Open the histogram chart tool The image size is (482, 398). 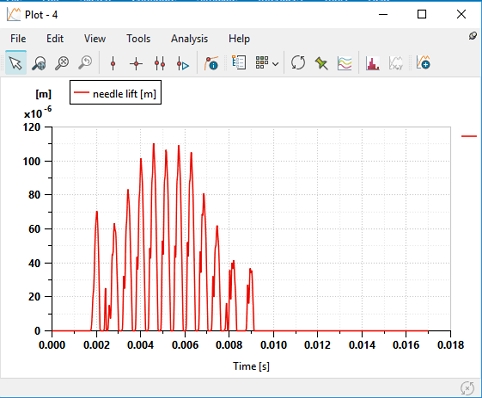(372, 63)
